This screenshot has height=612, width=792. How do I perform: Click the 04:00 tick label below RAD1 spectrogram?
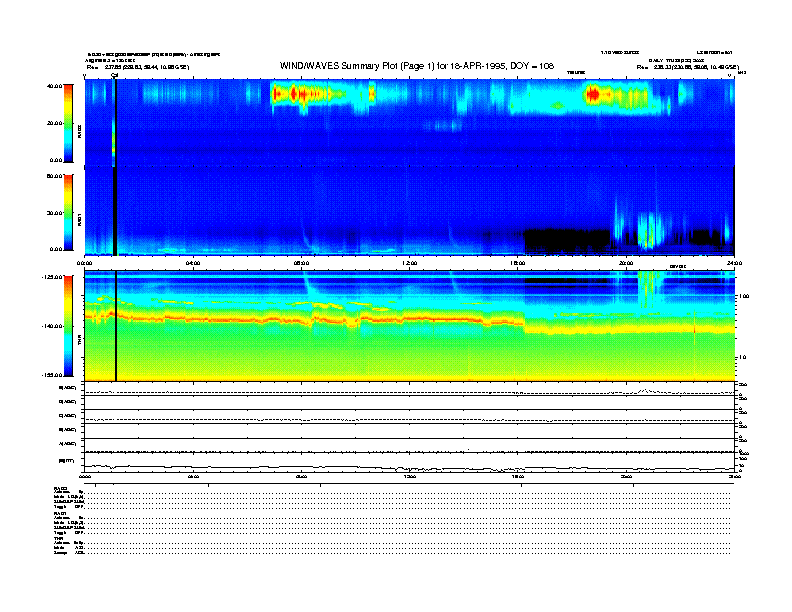[193, 263]
